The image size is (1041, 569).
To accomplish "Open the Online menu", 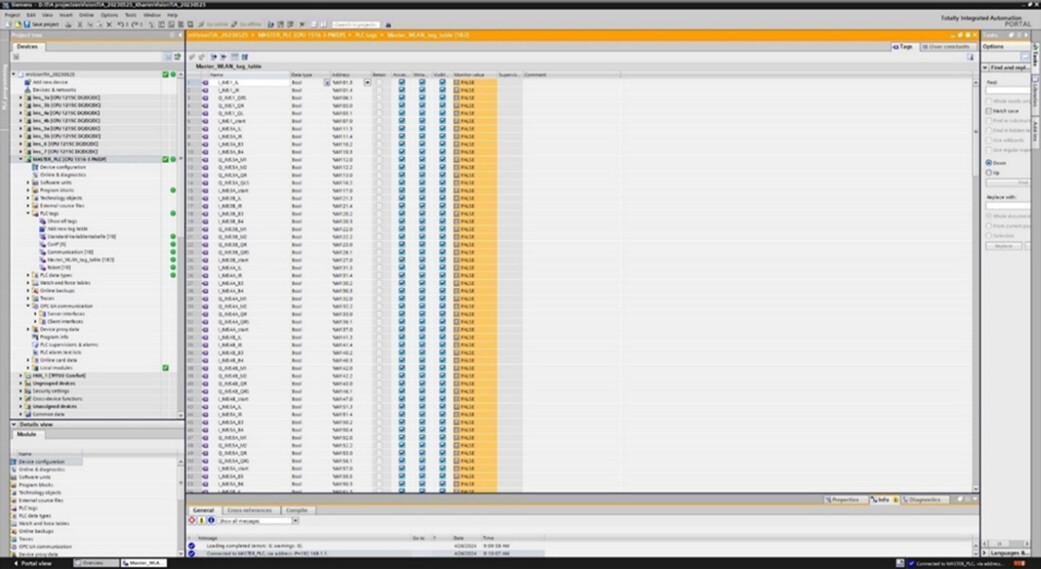I will (86, 15).
